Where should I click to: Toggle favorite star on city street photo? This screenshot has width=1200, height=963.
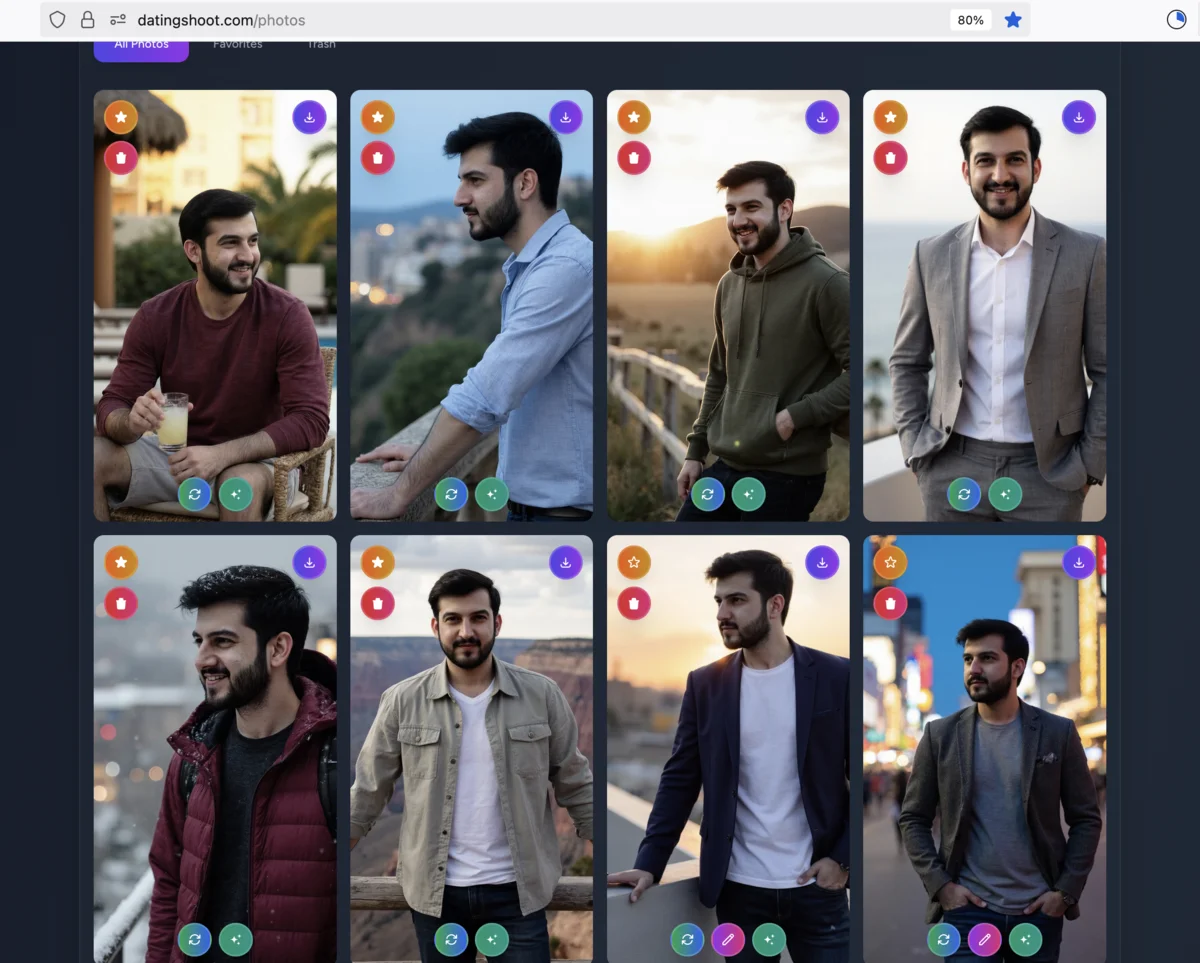pyautogui.click(x=890, y=562)
